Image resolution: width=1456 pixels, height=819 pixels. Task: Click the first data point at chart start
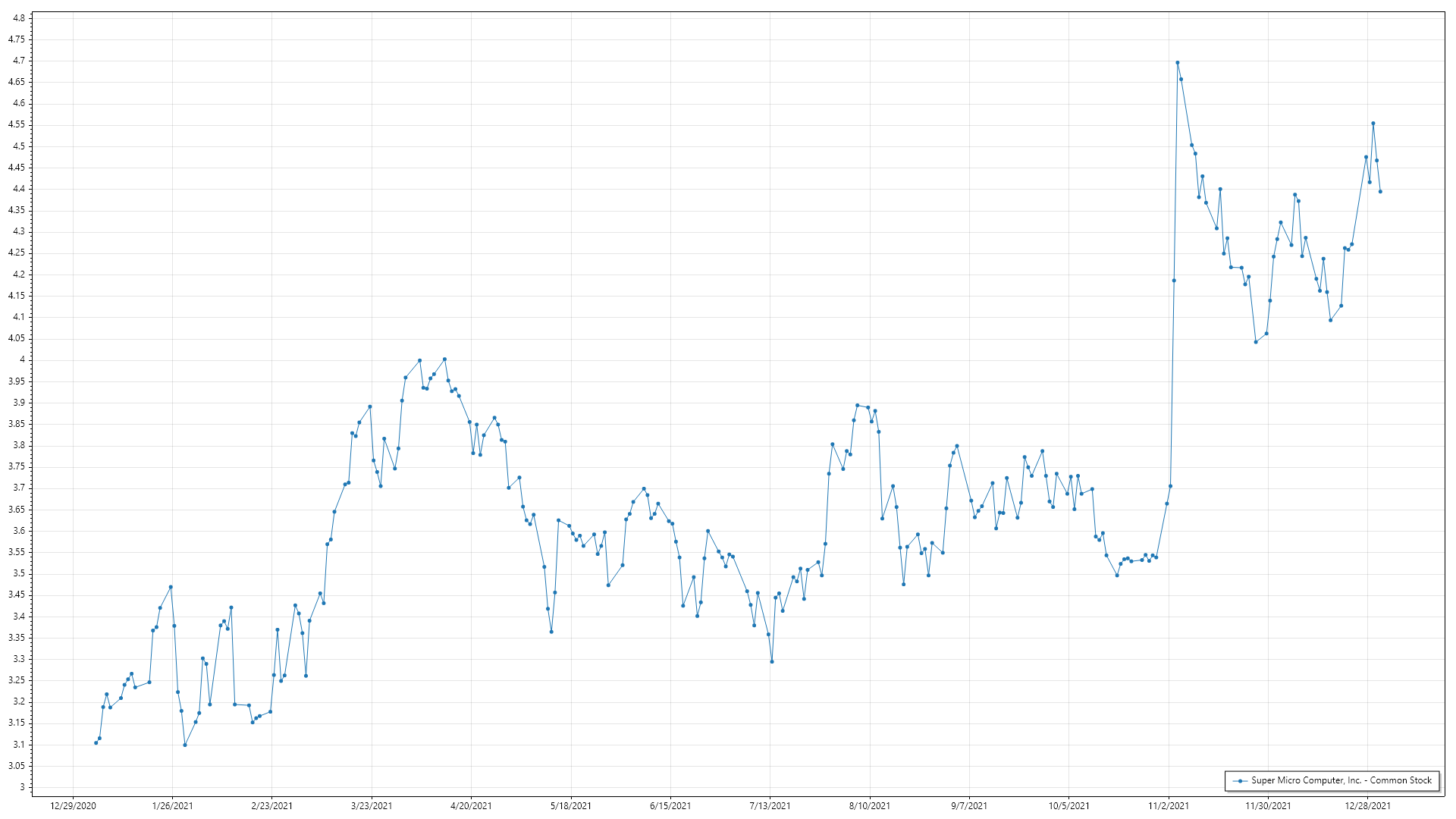(x=96, y=743)
